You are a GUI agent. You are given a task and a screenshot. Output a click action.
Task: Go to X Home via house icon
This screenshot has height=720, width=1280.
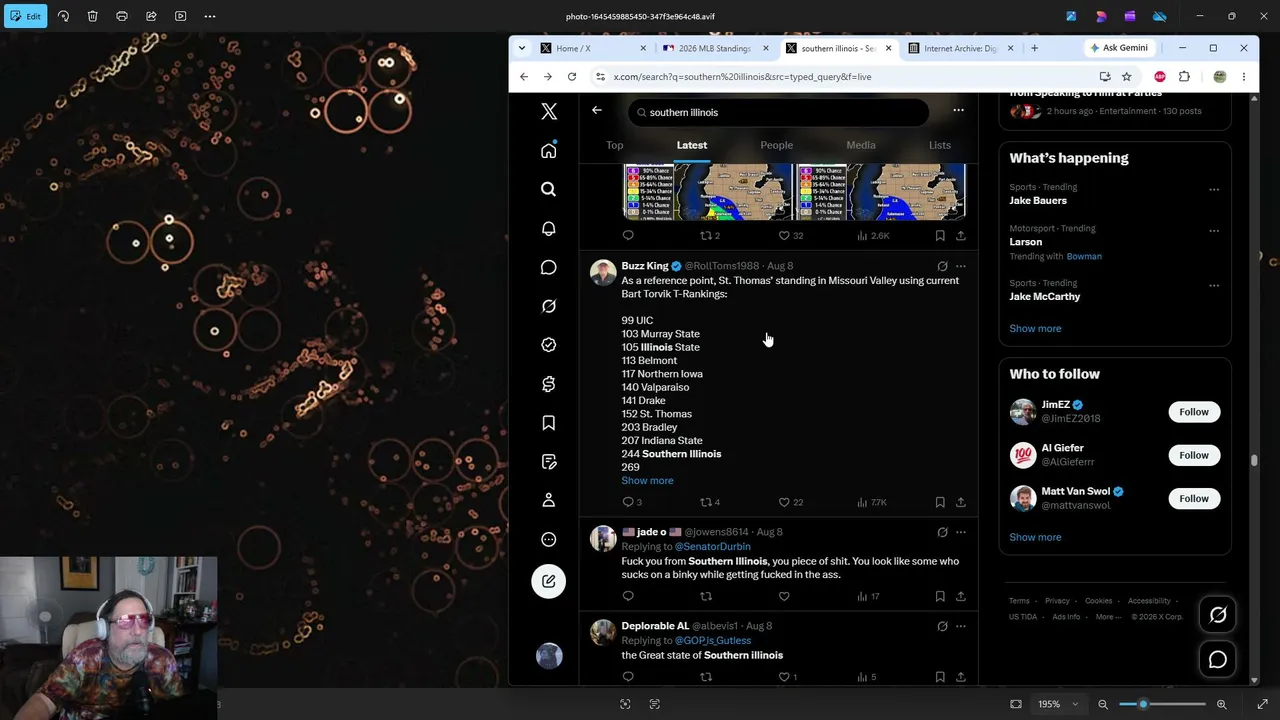[x=549, y=150]
